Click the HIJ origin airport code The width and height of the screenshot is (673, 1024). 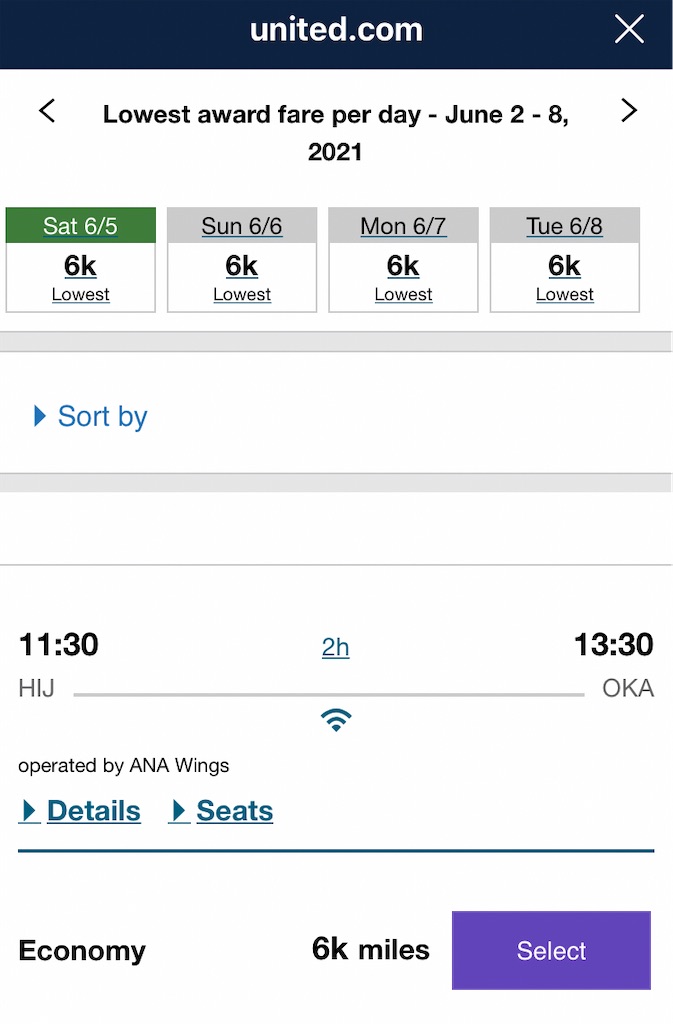[x=37, y=689]
